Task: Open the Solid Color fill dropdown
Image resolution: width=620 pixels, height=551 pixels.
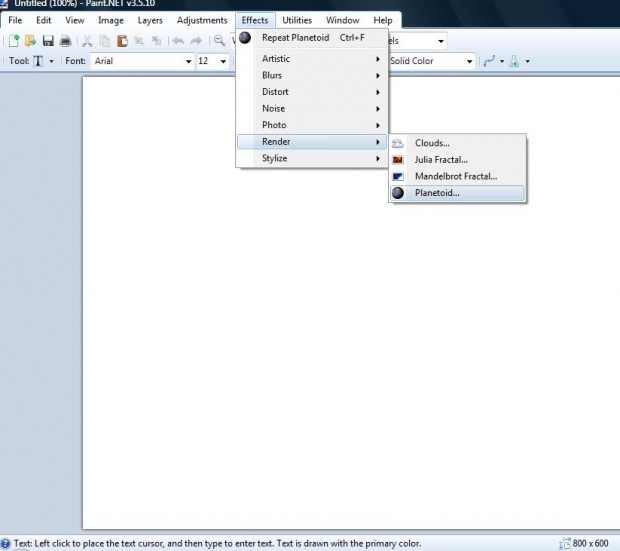Action: [432, 61]
